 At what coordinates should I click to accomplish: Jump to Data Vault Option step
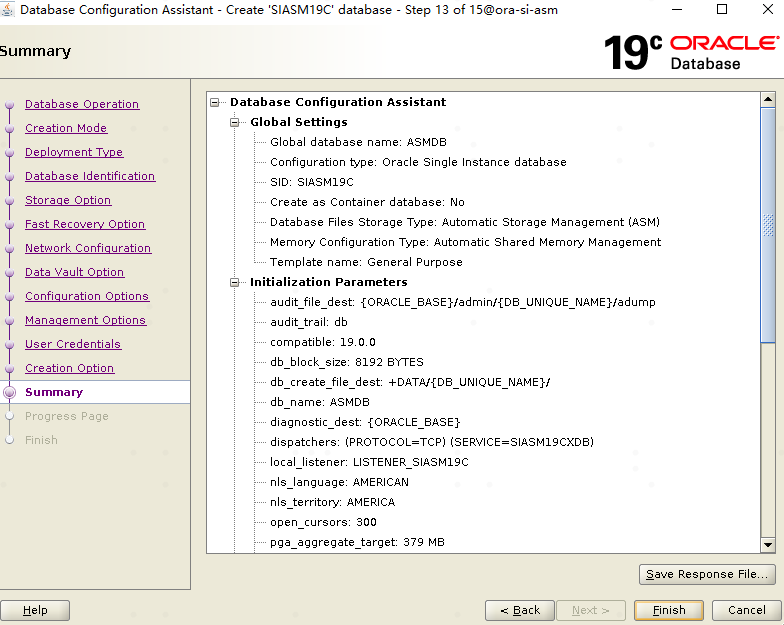[74, 272]
